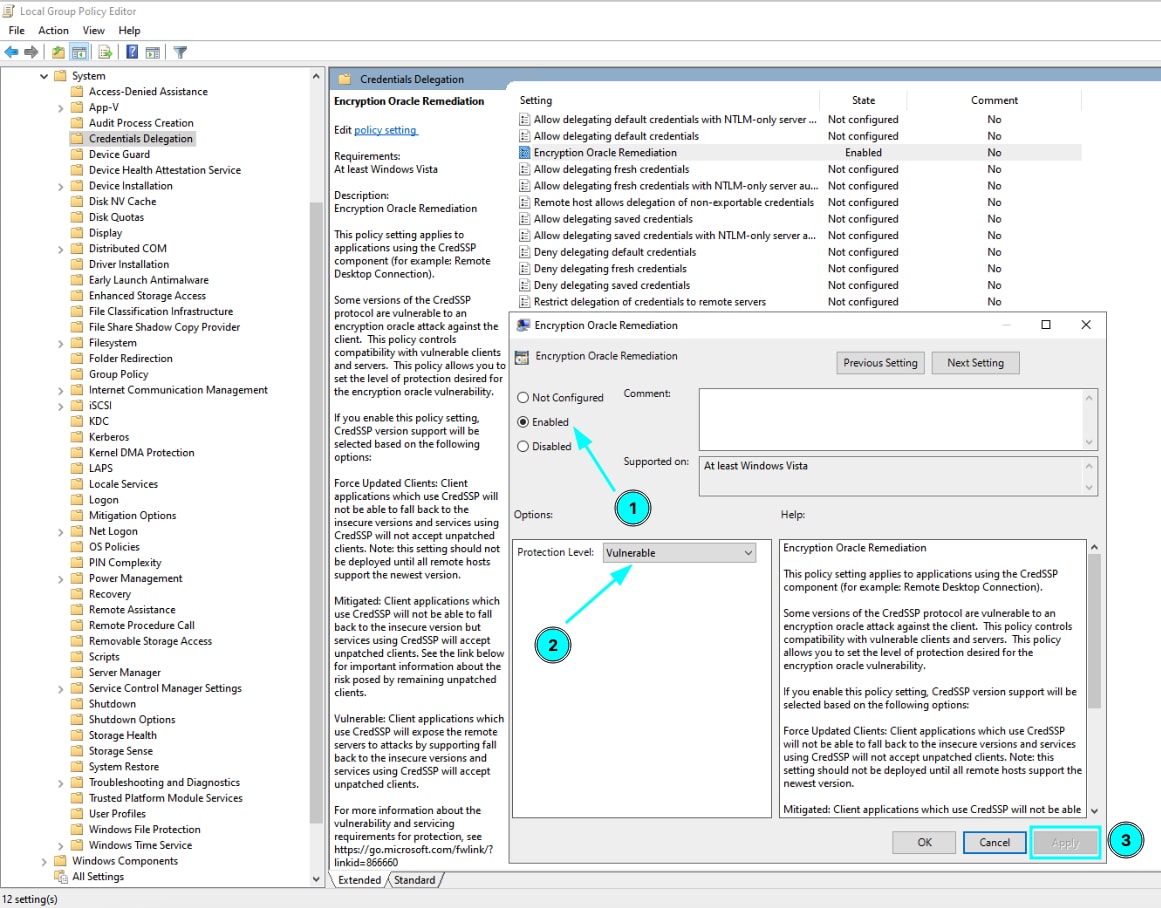This screenshot has width=1161, height=908.
Task: Select the Not Configured radio button
Action: 523,398
